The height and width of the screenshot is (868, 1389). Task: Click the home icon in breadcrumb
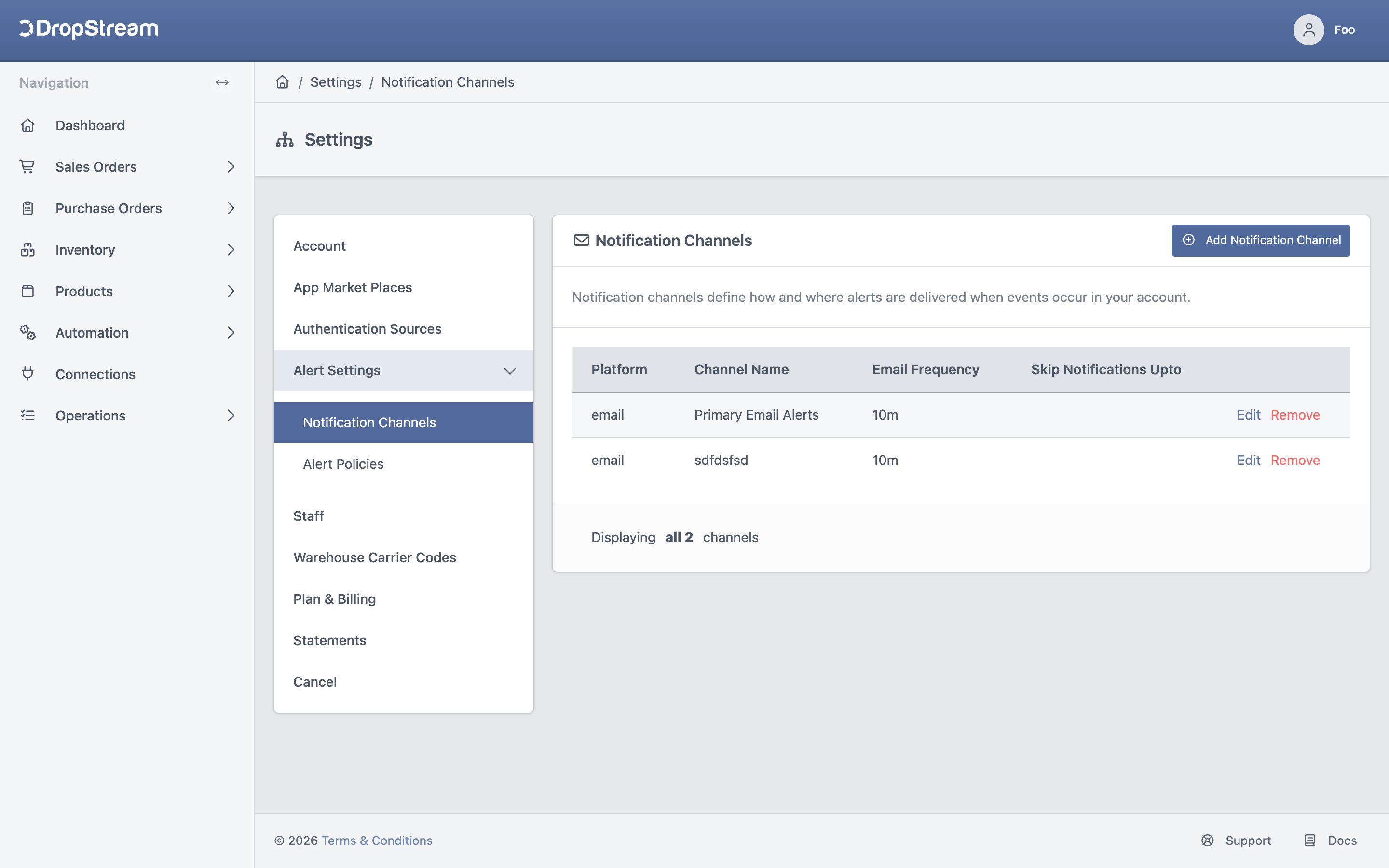click(283, 82)
